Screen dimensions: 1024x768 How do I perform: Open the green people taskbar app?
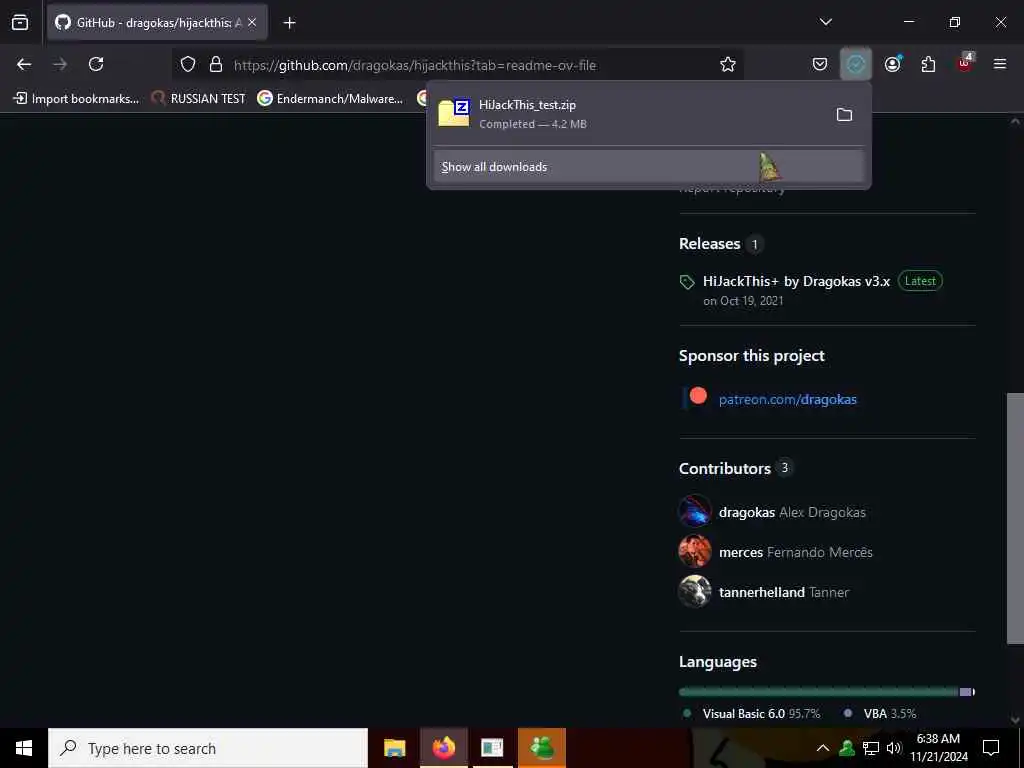click(x=541, y=748)
